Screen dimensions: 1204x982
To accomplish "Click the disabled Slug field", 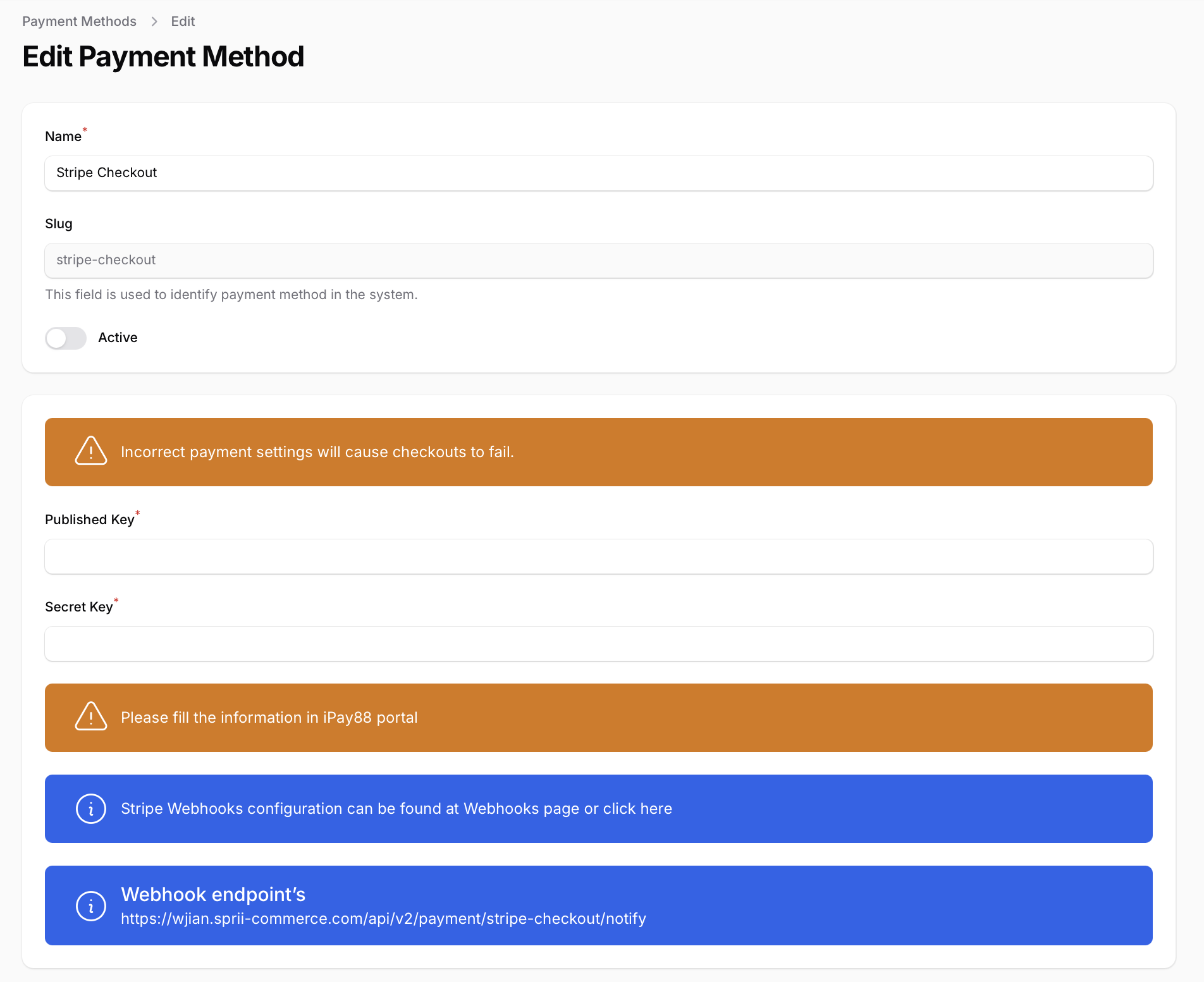I will pyautogui.click(x=599, y=261).
